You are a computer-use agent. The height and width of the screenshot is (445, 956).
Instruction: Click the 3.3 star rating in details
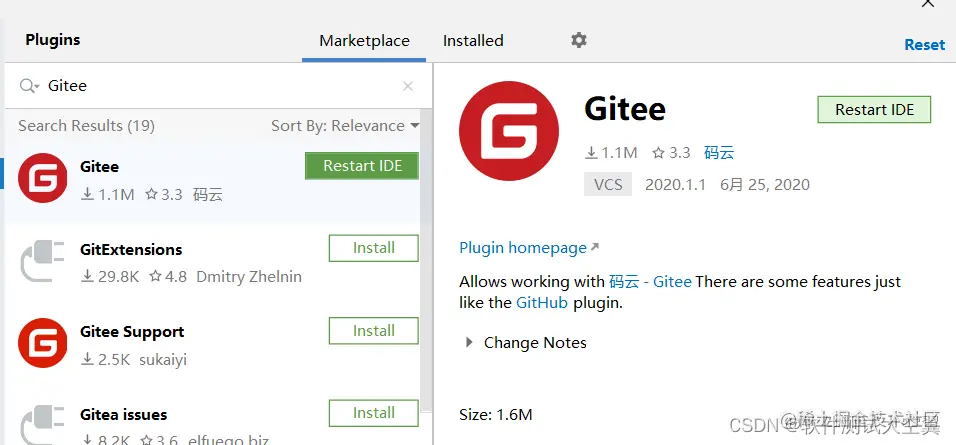click(671, 152)
